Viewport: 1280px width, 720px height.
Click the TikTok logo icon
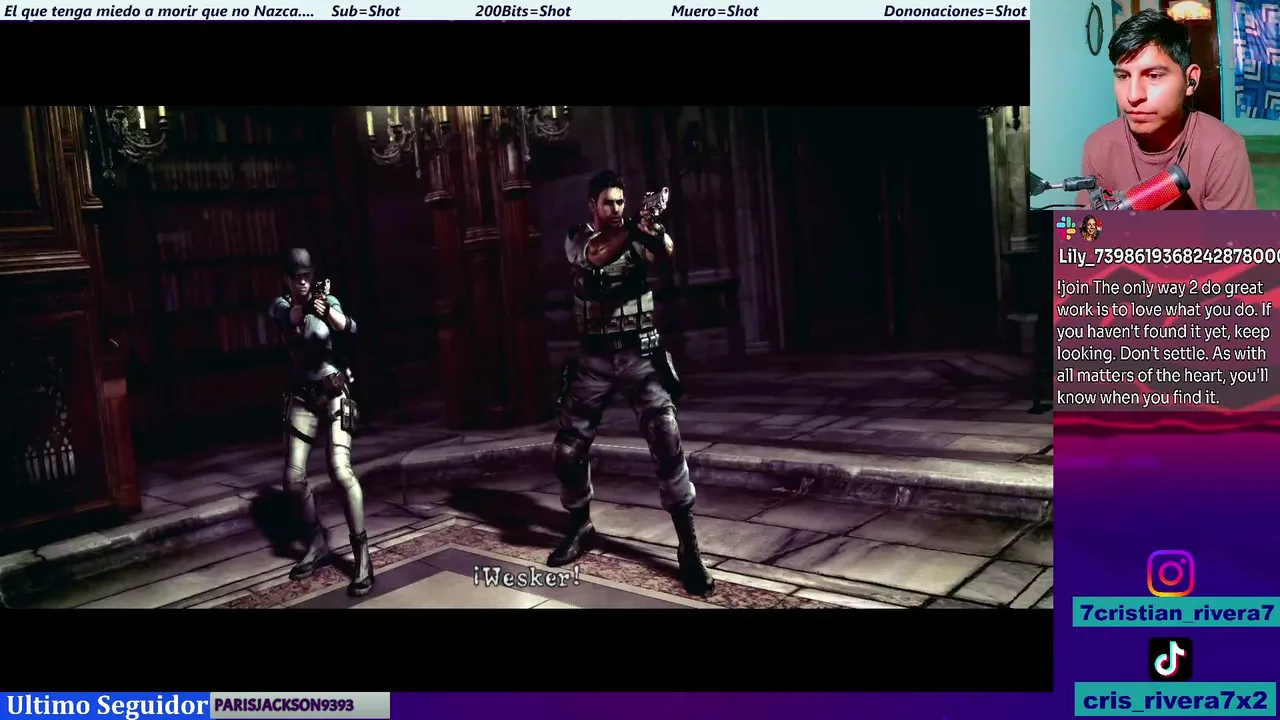(1170, 659)
